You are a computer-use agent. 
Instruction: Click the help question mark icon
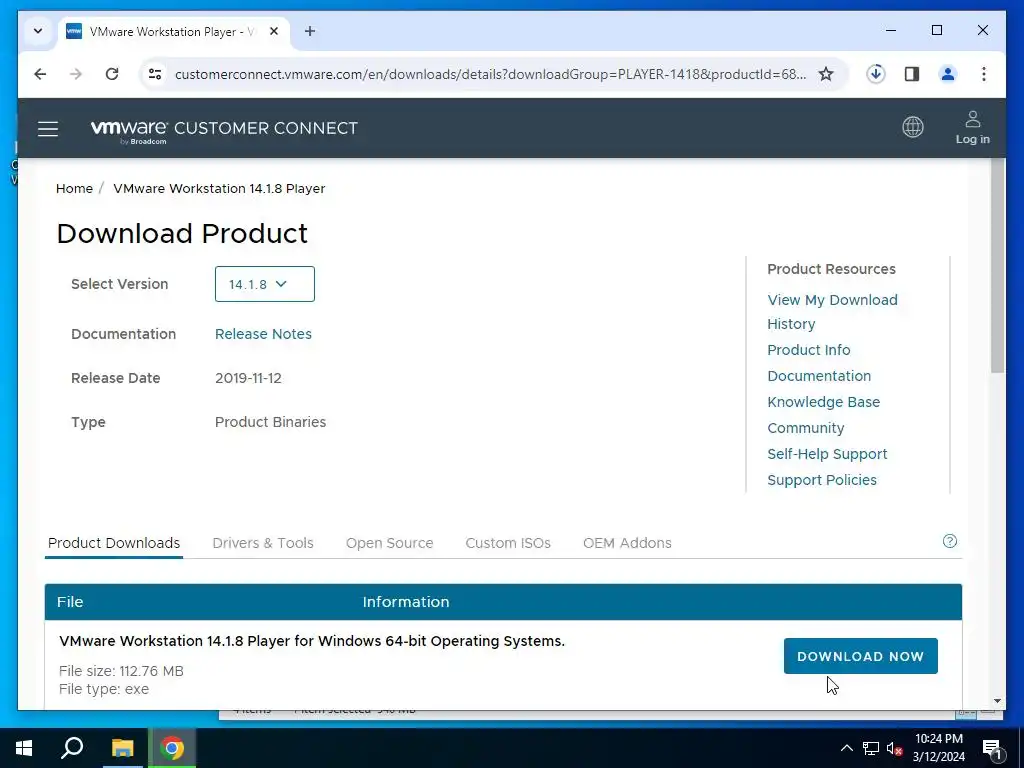950,541
